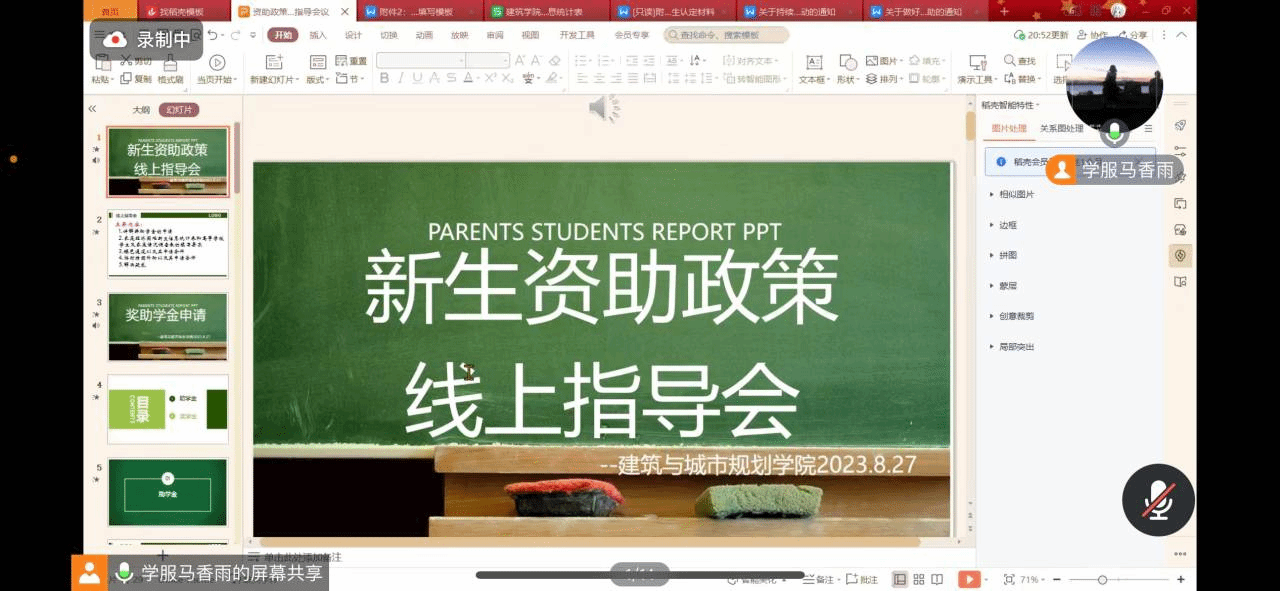Expand the 创意裁剪 section

click(x=1012, y=316)
